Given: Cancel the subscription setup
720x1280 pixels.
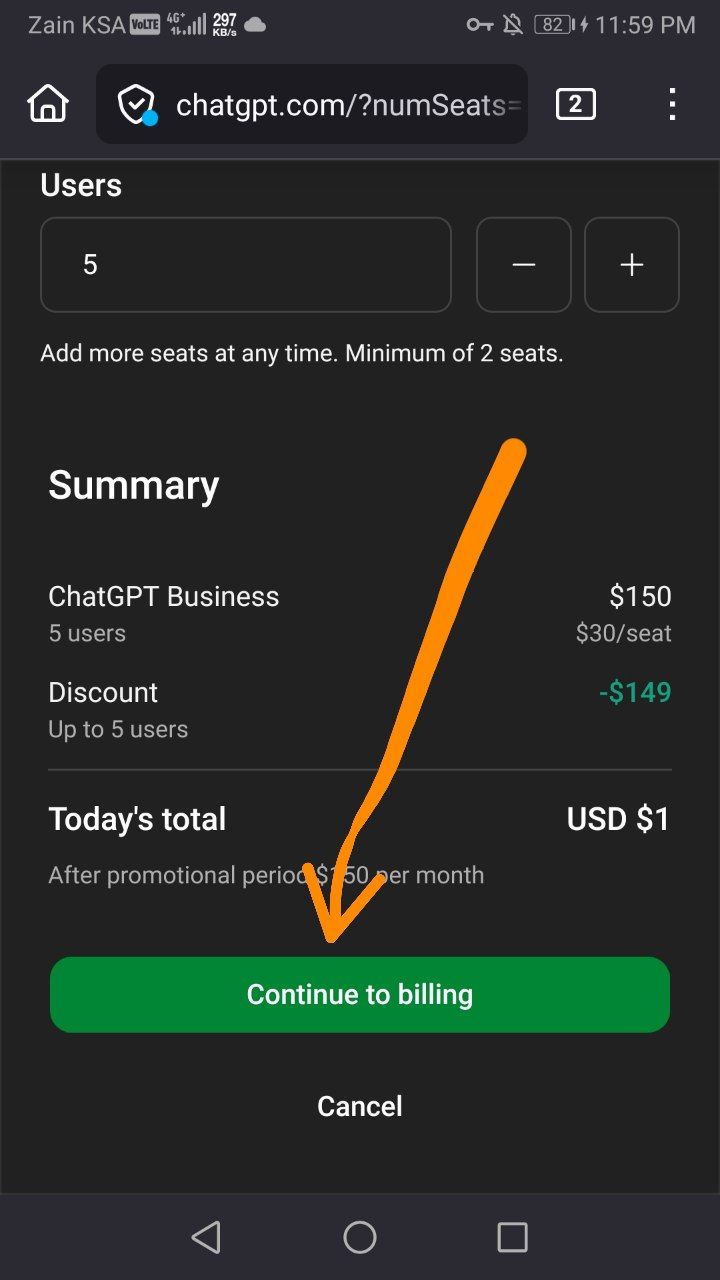Looking at the screenshot, I should (360, 1106).
